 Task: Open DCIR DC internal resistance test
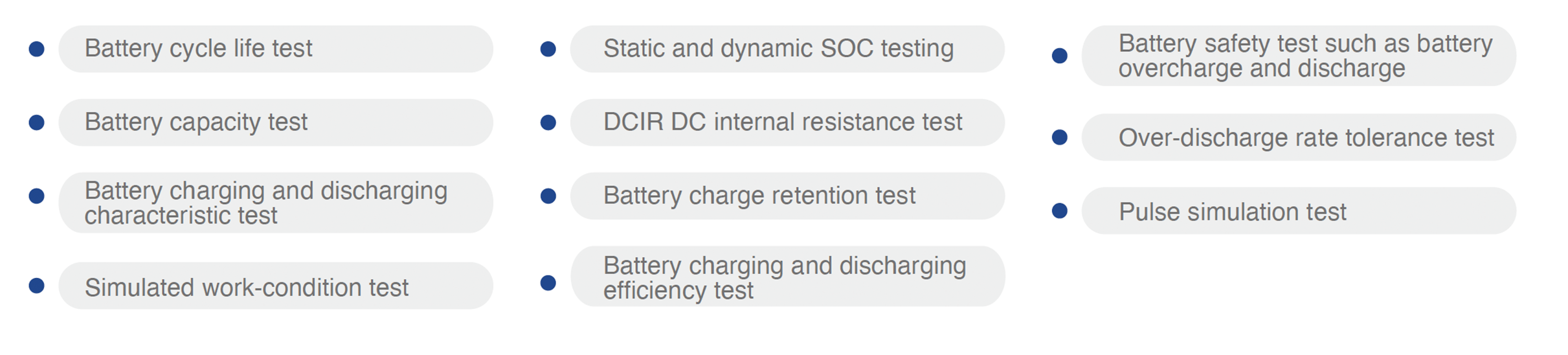click(787, 122)
